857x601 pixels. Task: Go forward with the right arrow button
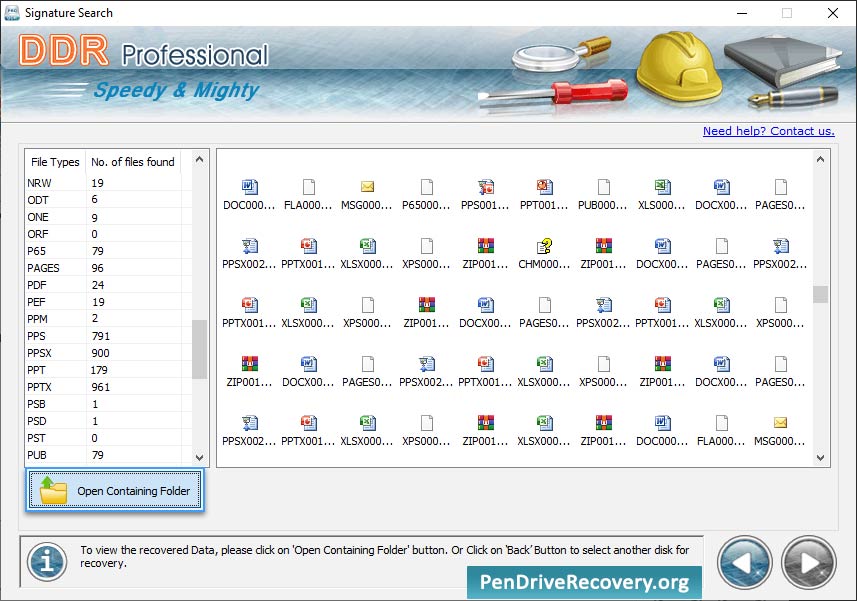(x=809, y=563)
